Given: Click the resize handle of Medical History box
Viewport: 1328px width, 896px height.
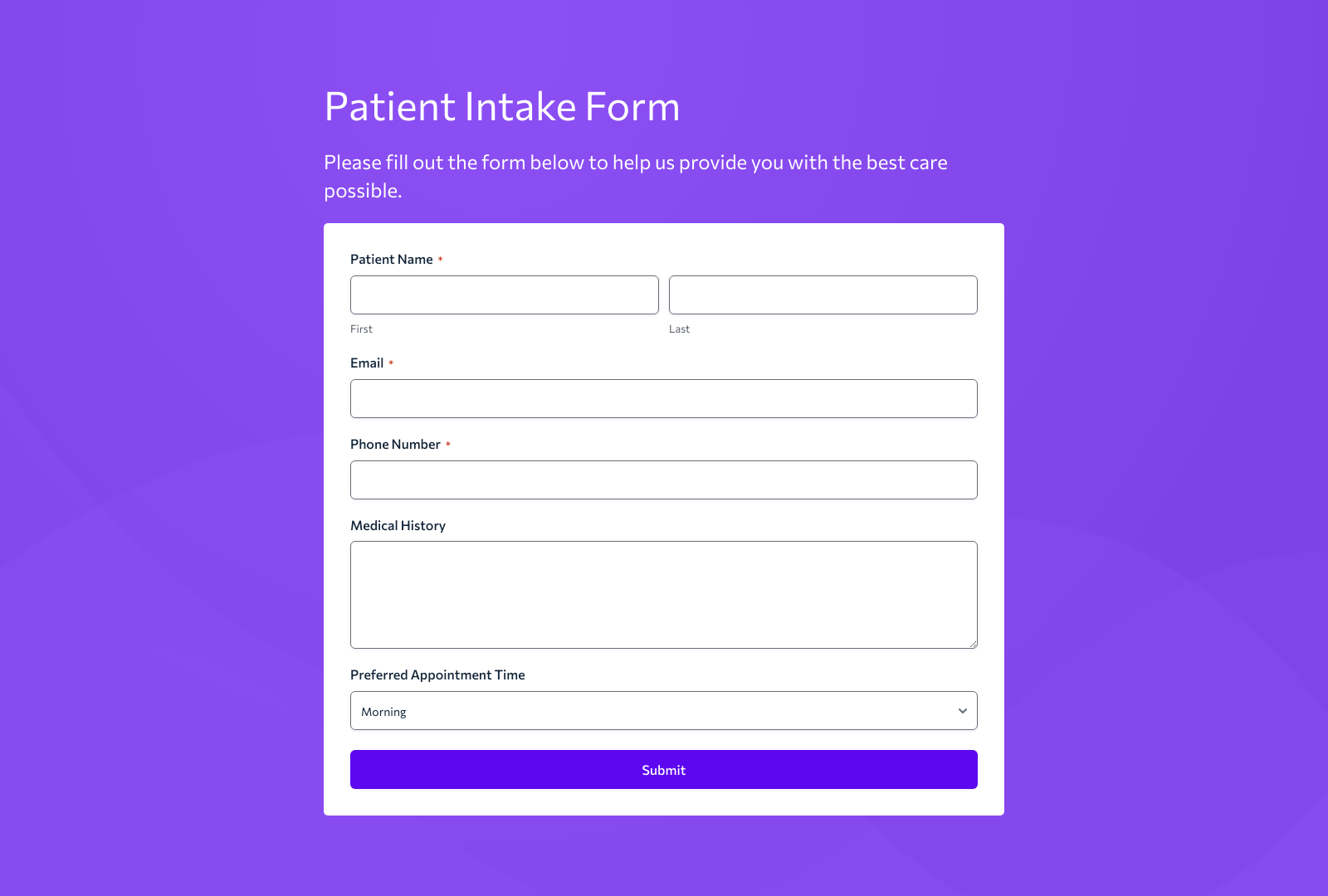Looking at the screenshot, I should (973, 643).
